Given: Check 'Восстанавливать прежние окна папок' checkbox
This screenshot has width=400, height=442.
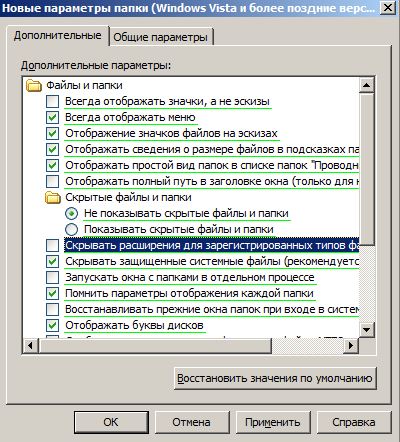Looking at the screenshot, I should tap(52, 309).
